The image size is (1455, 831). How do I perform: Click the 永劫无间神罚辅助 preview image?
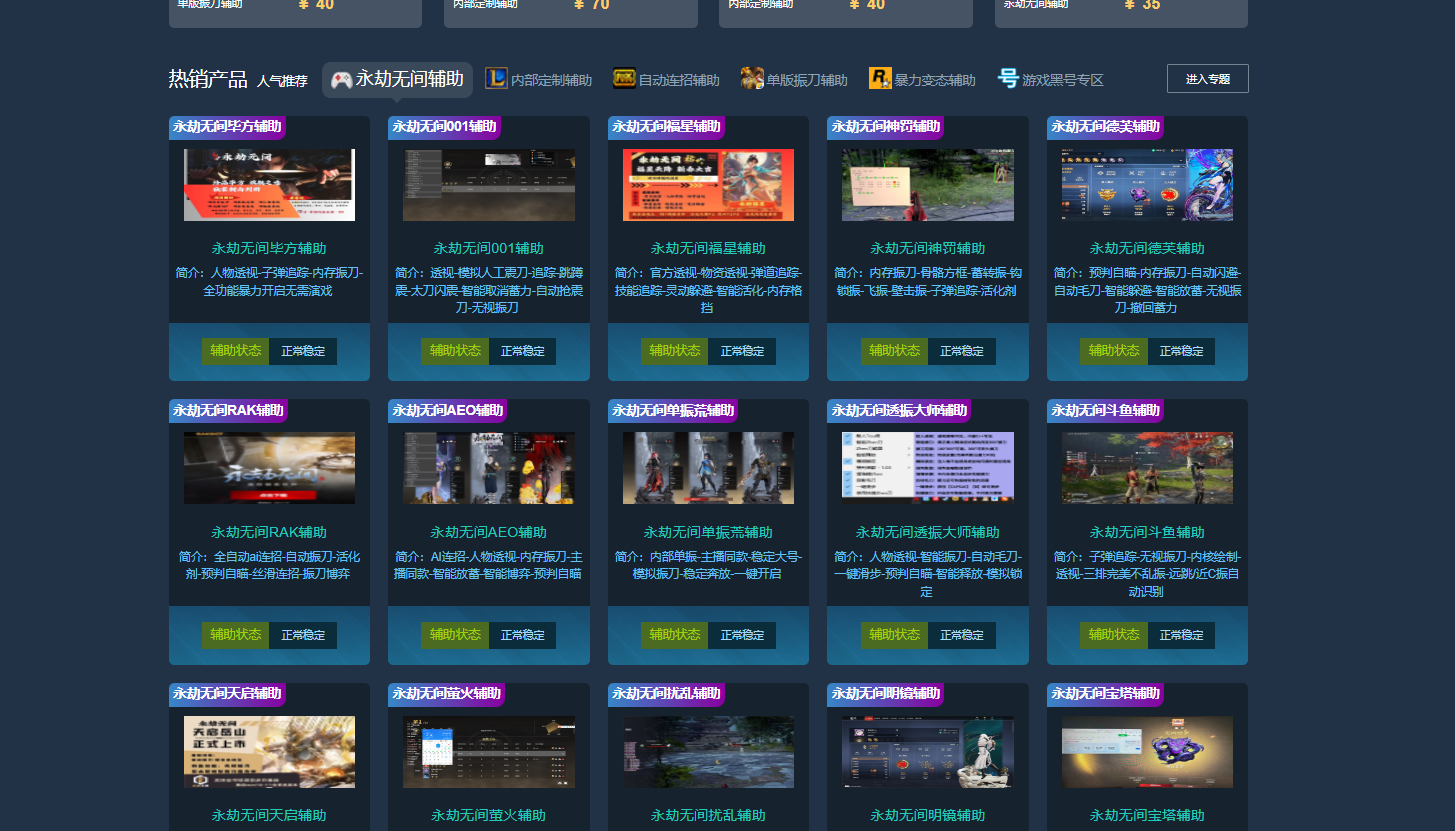(x=927, y=185)
